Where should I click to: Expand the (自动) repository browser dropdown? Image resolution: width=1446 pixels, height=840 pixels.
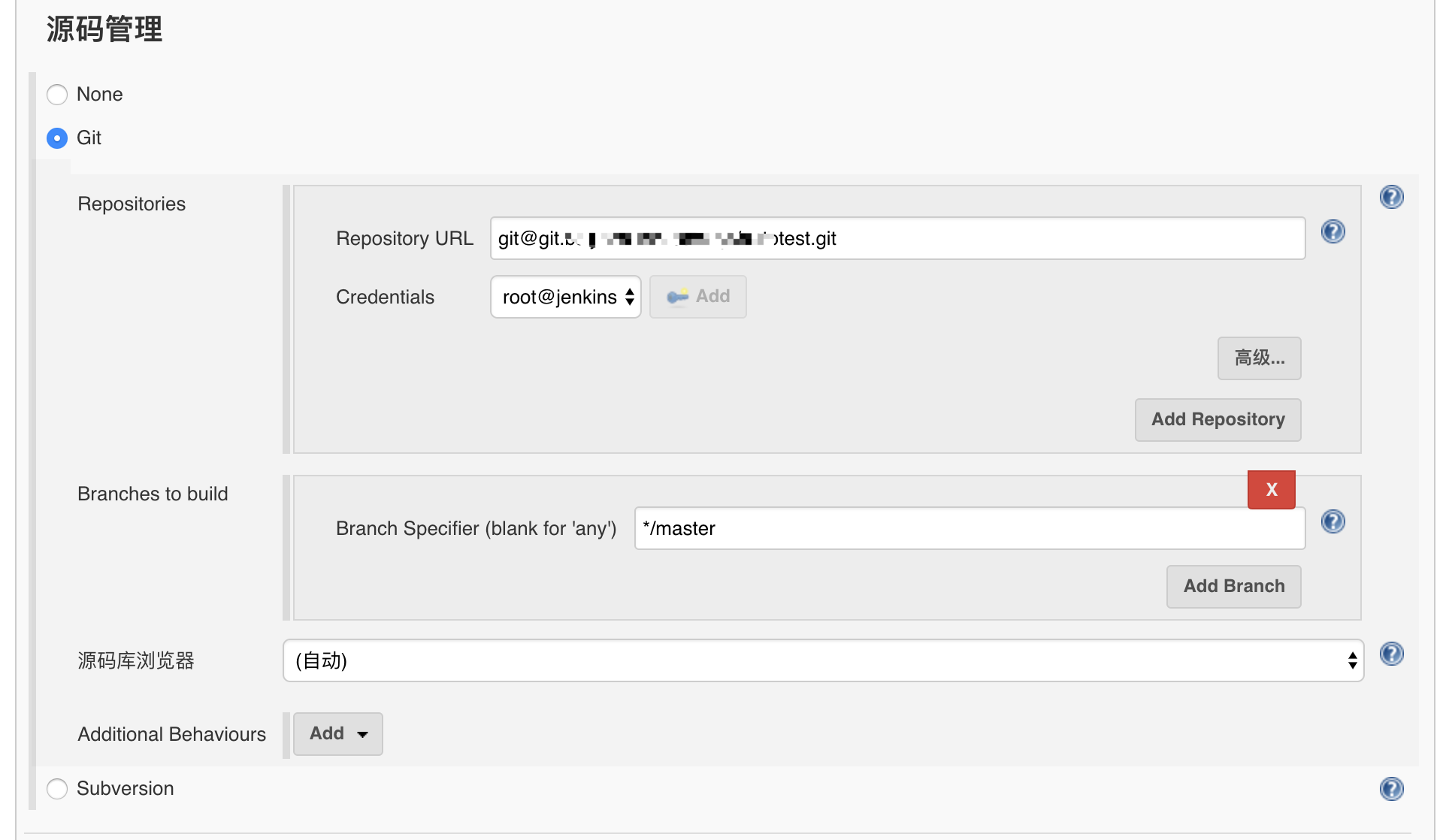click(822, 660)
